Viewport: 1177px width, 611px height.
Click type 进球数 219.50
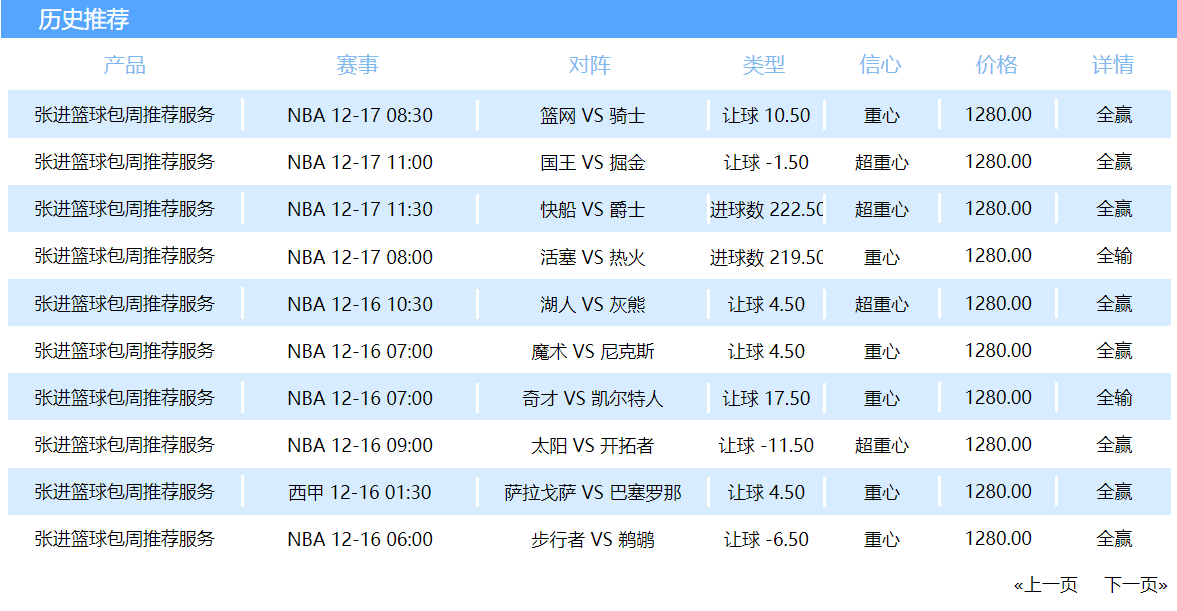point(766,257)
